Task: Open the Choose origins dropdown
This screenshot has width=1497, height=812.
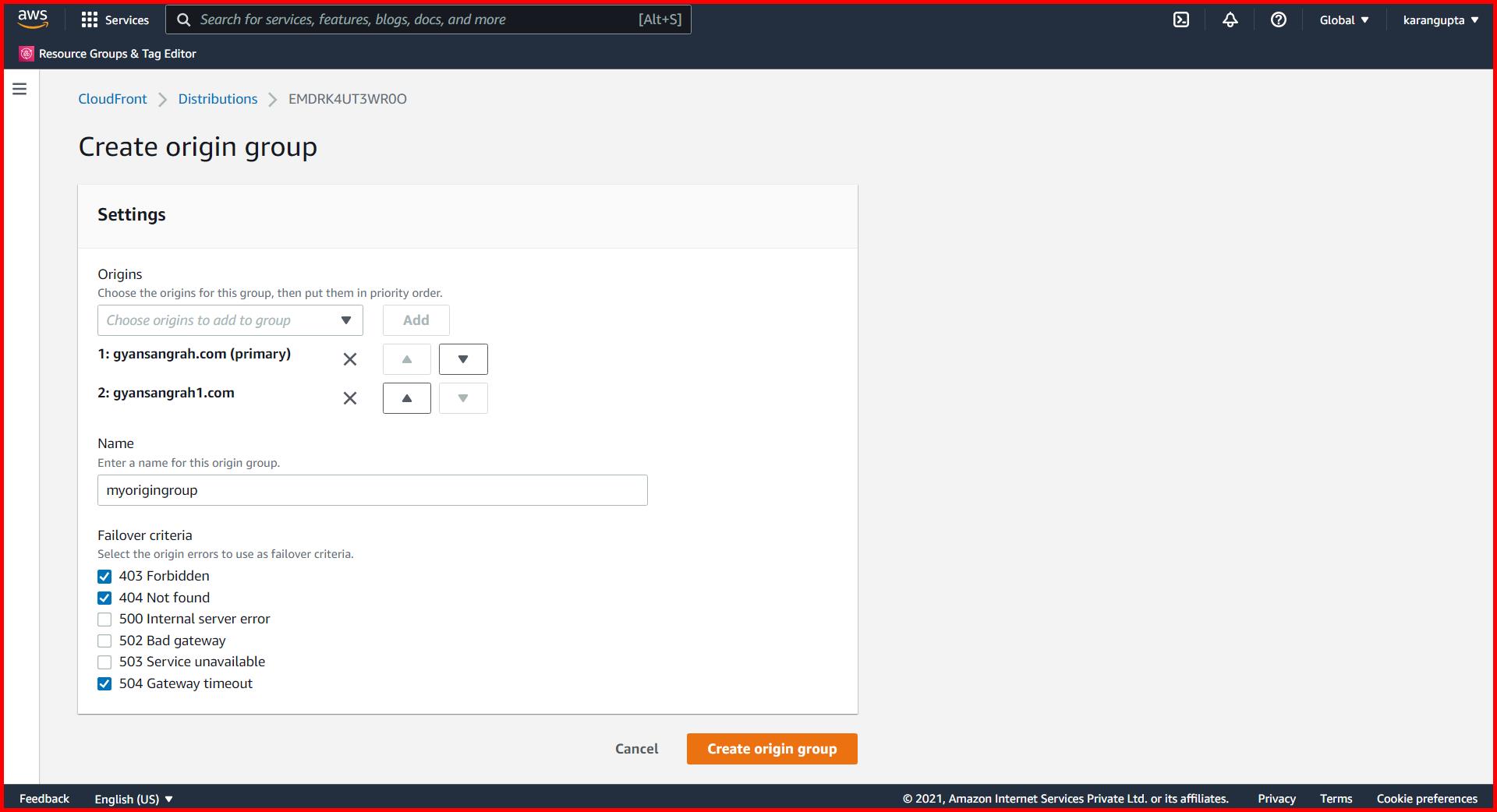Action: [x=229, y=320]
